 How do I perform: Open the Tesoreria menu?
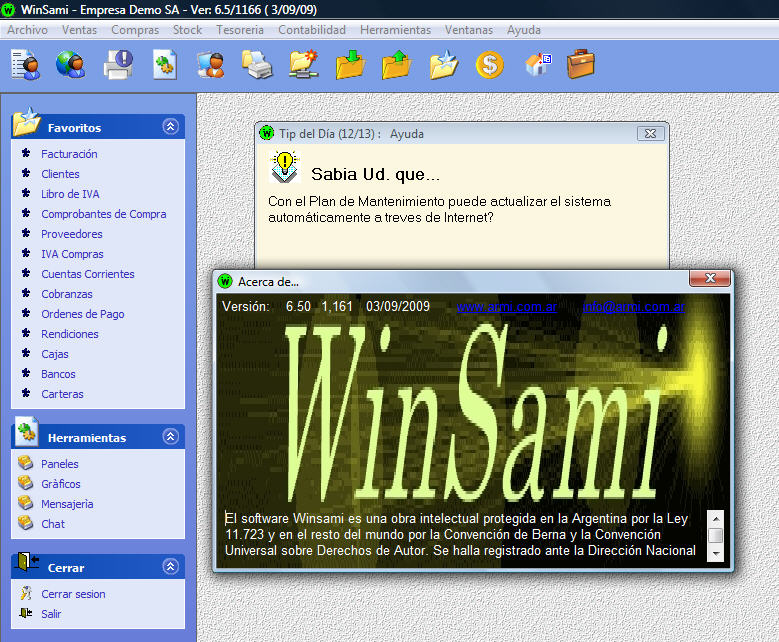(x=240, y=30)
